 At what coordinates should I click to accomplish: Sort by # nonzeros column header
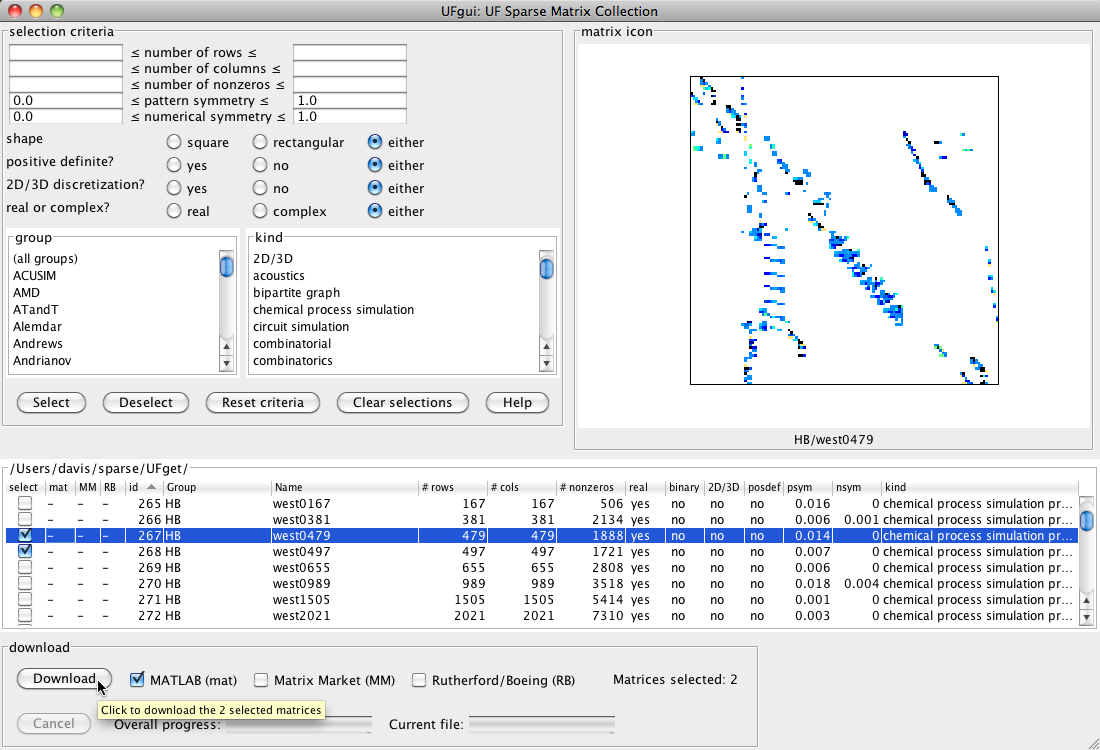pos(588,487)
